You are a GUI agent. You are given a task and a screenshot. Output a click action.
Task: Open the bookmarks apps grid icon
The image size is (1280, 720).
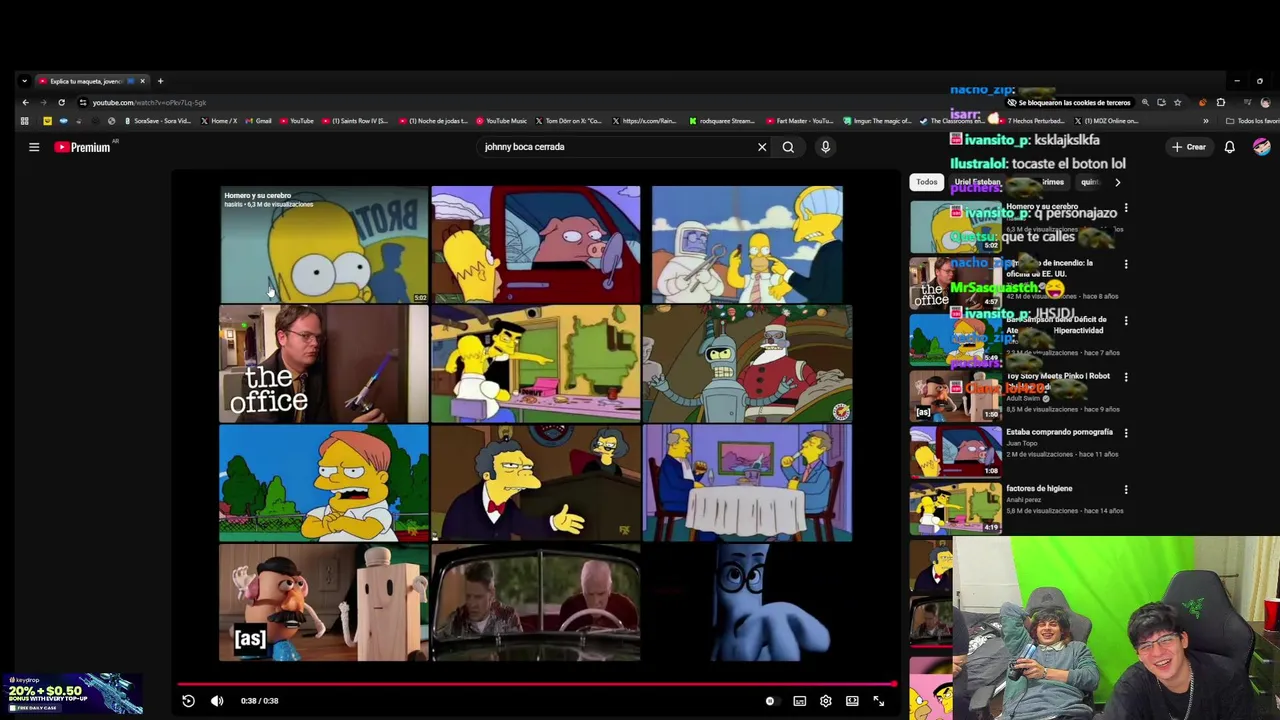[x=25, y=121]
